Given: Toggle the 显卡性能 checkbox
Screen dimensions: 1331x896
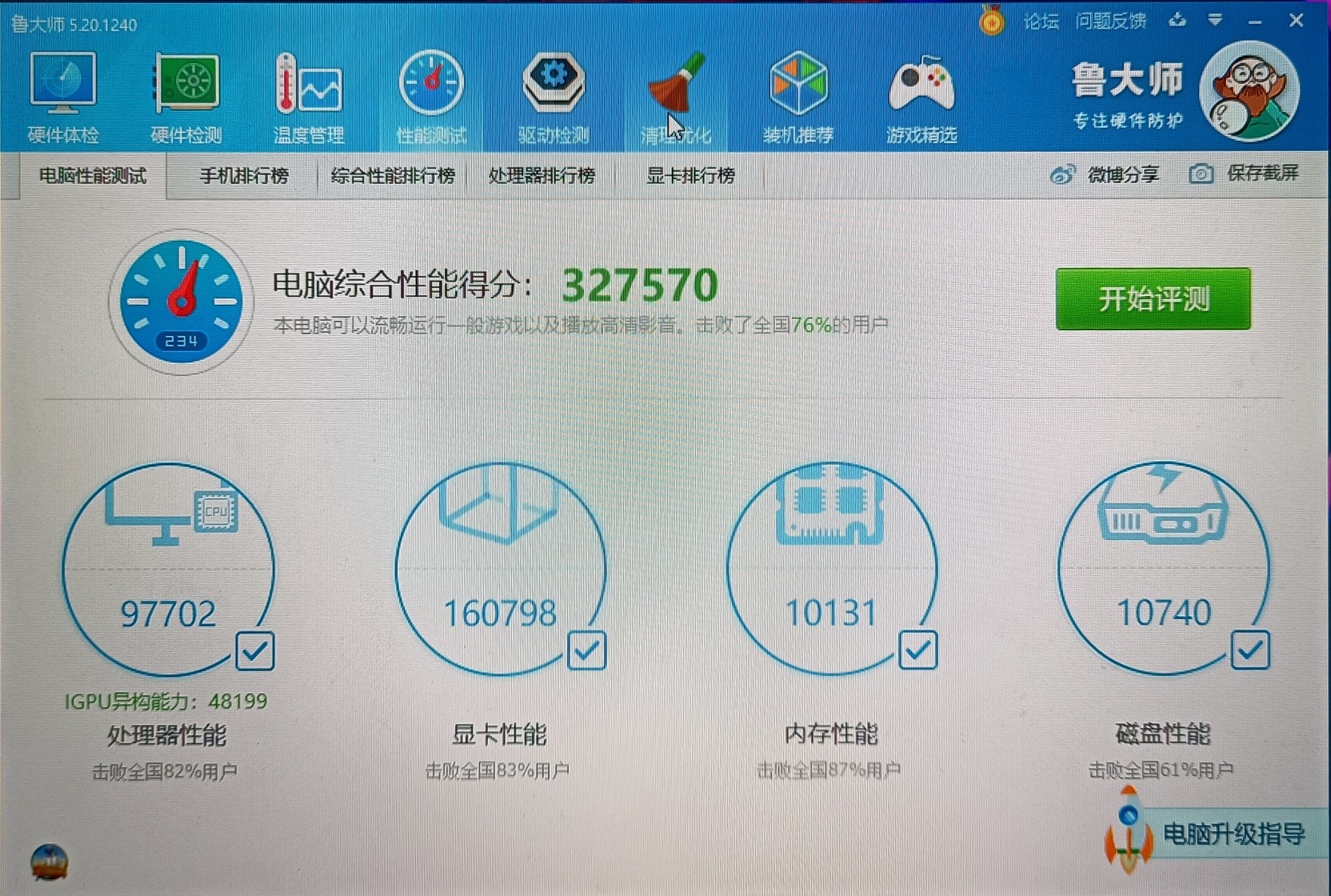Looking at the screenshot, I should click(x=587, y=650).
